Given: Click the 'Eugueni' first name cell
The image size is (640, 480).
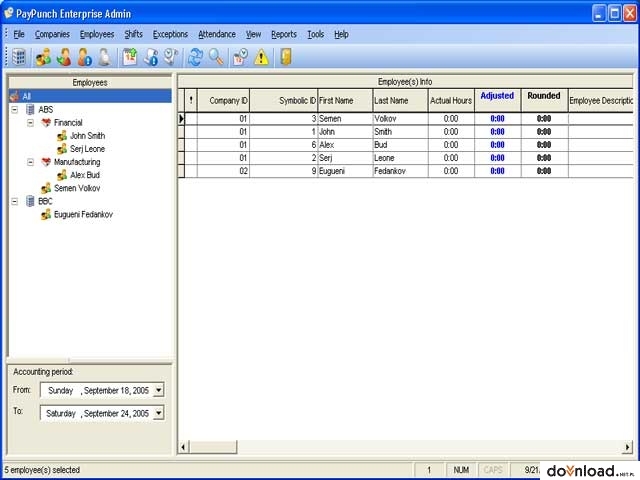Looking at the screenshot, I should tap(345, 171).
